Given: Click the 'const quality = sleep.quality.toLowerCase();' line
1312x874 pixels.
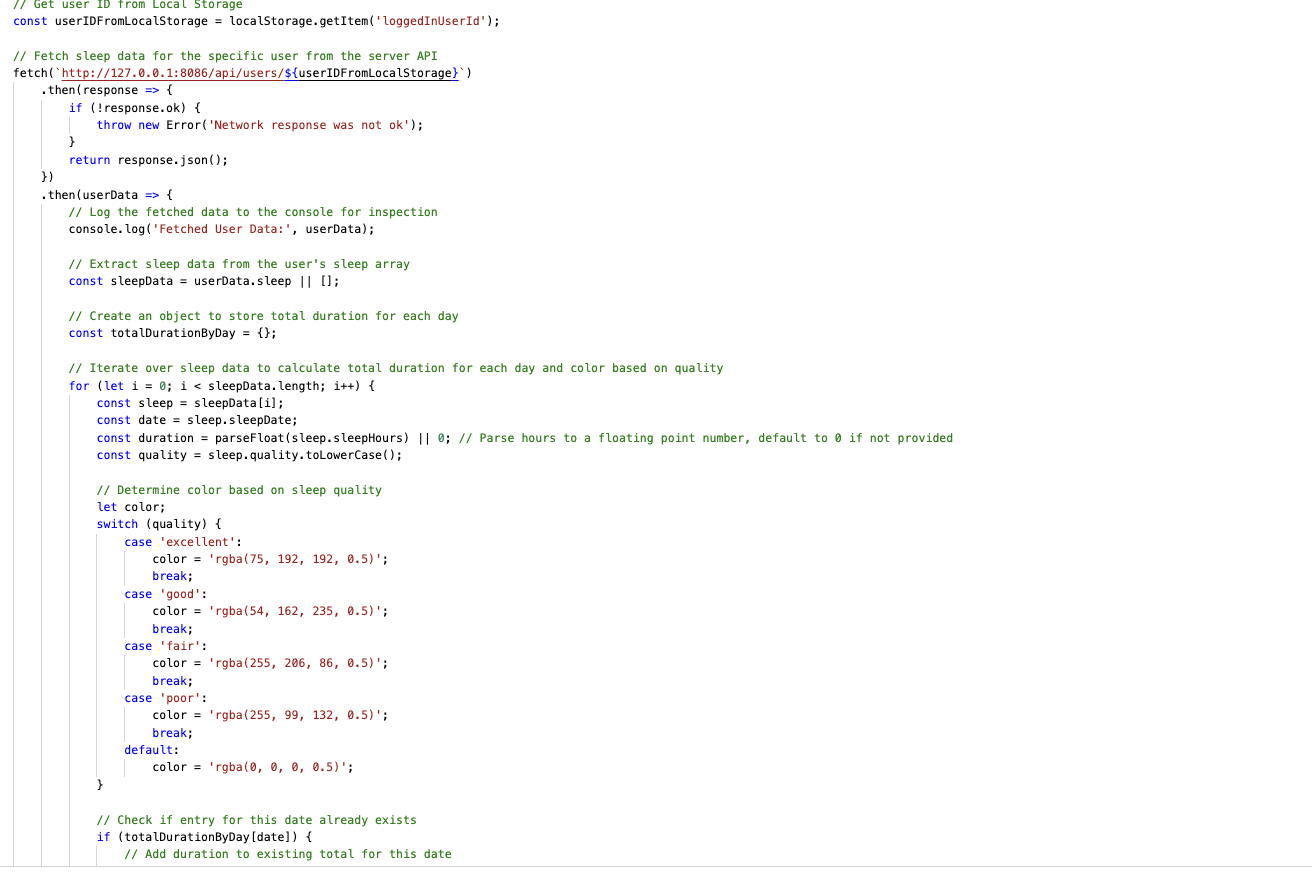Looking at the screenshot, I should coord(249,455).
